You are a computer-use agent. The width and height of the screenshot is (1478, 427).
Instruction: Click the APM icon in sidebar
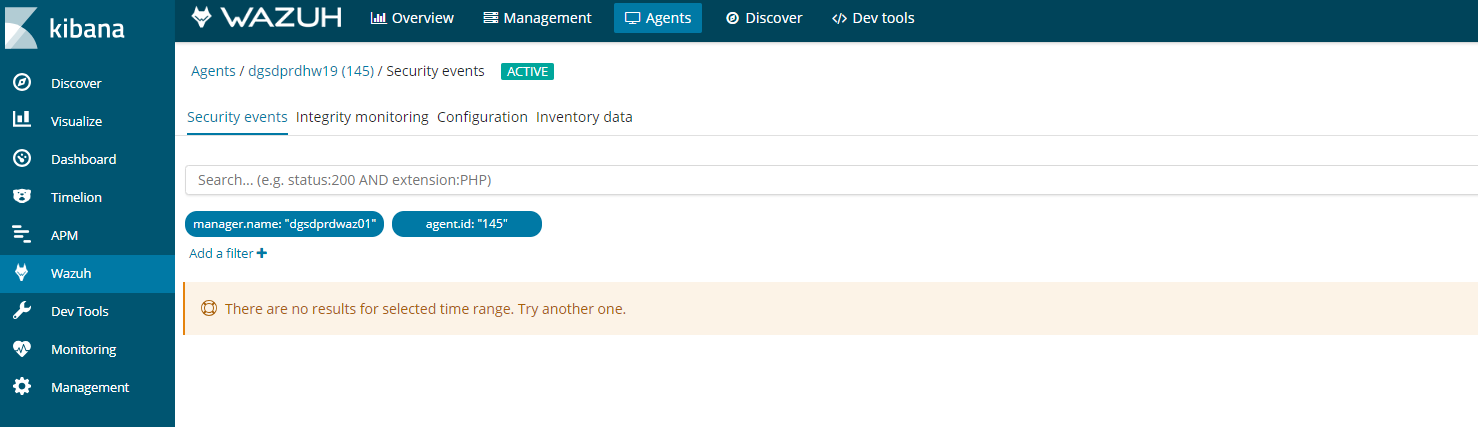coord(21,235)
